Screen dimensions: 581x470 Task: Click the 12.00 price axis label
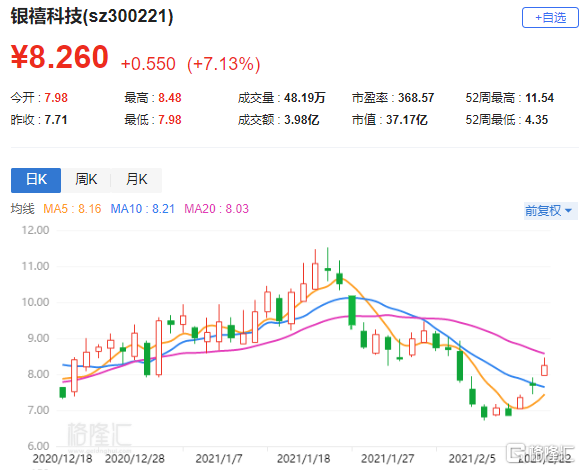pyautogui.click(x=35, y=230)
